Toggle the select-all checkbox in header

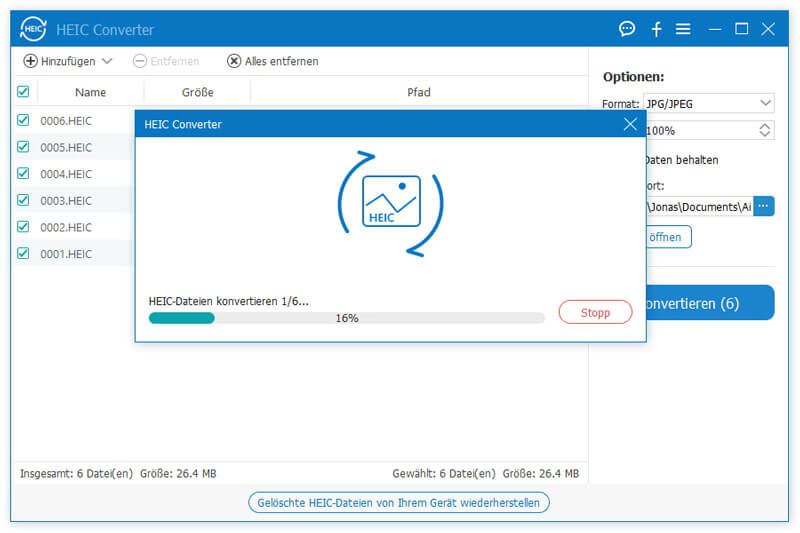point(23,92)
